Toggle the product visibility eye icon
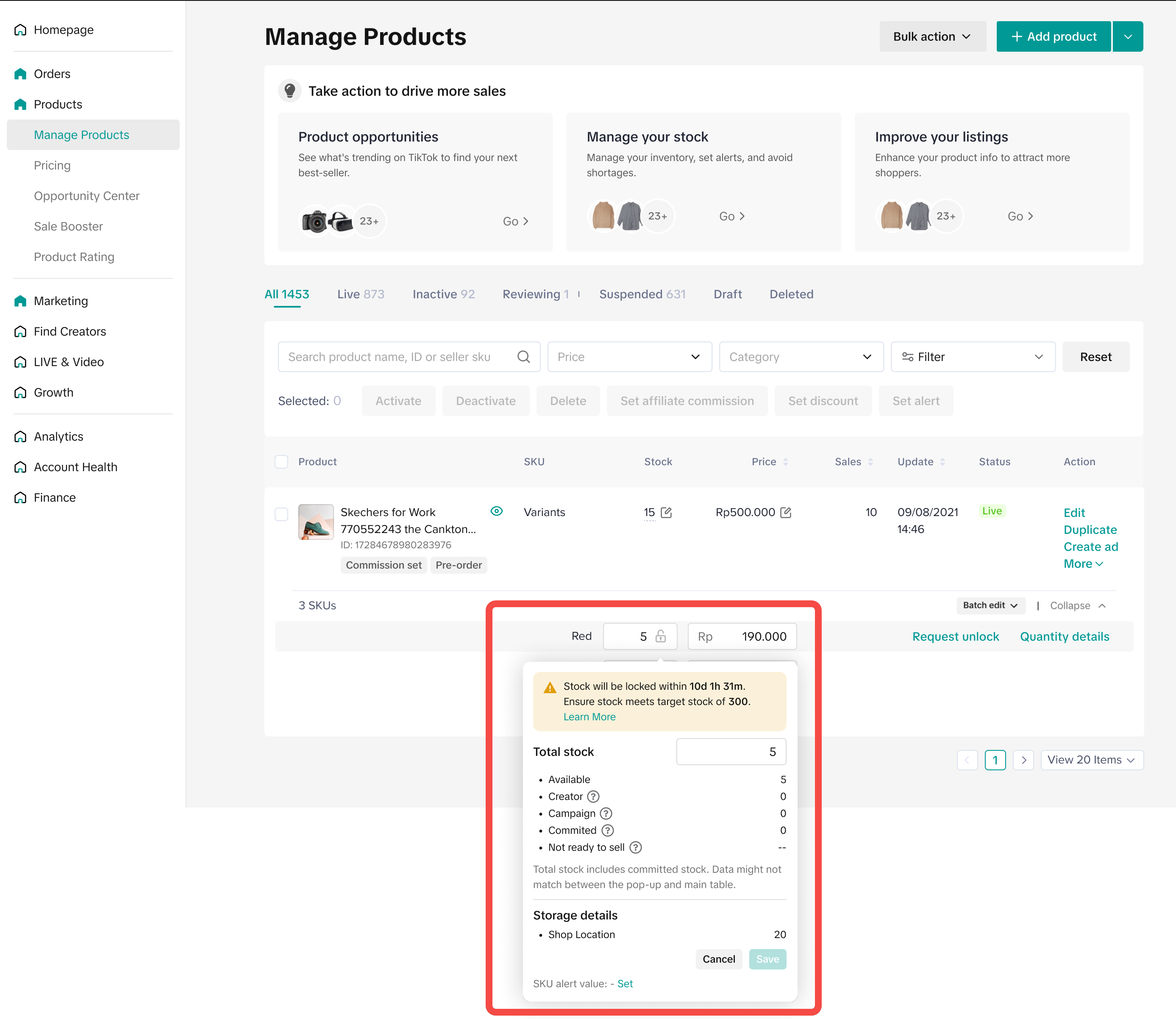1176x1019 pixels. [x=496, y=511]
